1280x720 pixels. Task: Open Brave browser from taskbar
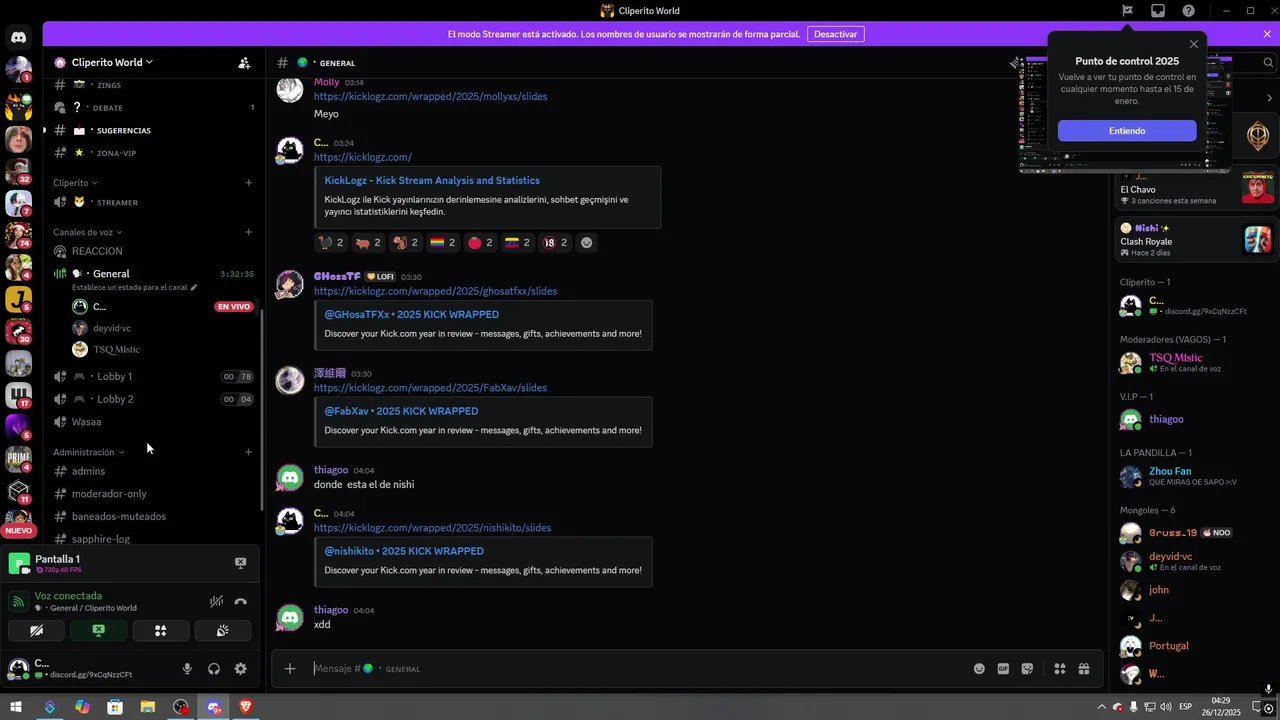(246, 707)
